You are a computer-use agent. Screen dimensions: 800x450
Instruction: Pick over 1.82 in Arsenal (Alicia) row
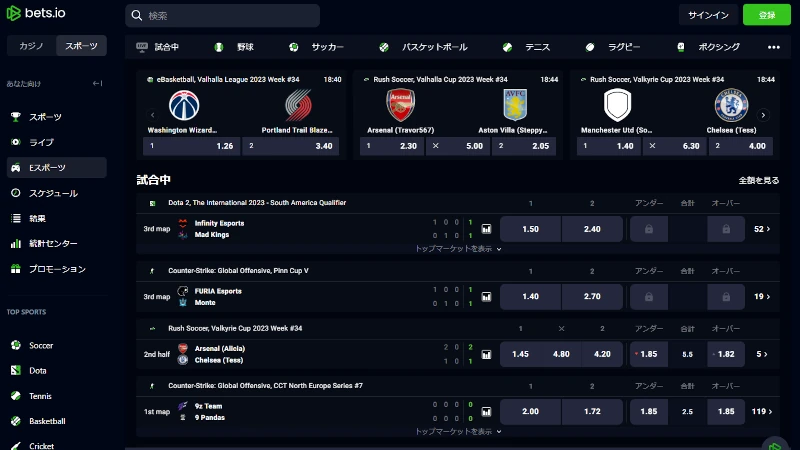(726, 354)
